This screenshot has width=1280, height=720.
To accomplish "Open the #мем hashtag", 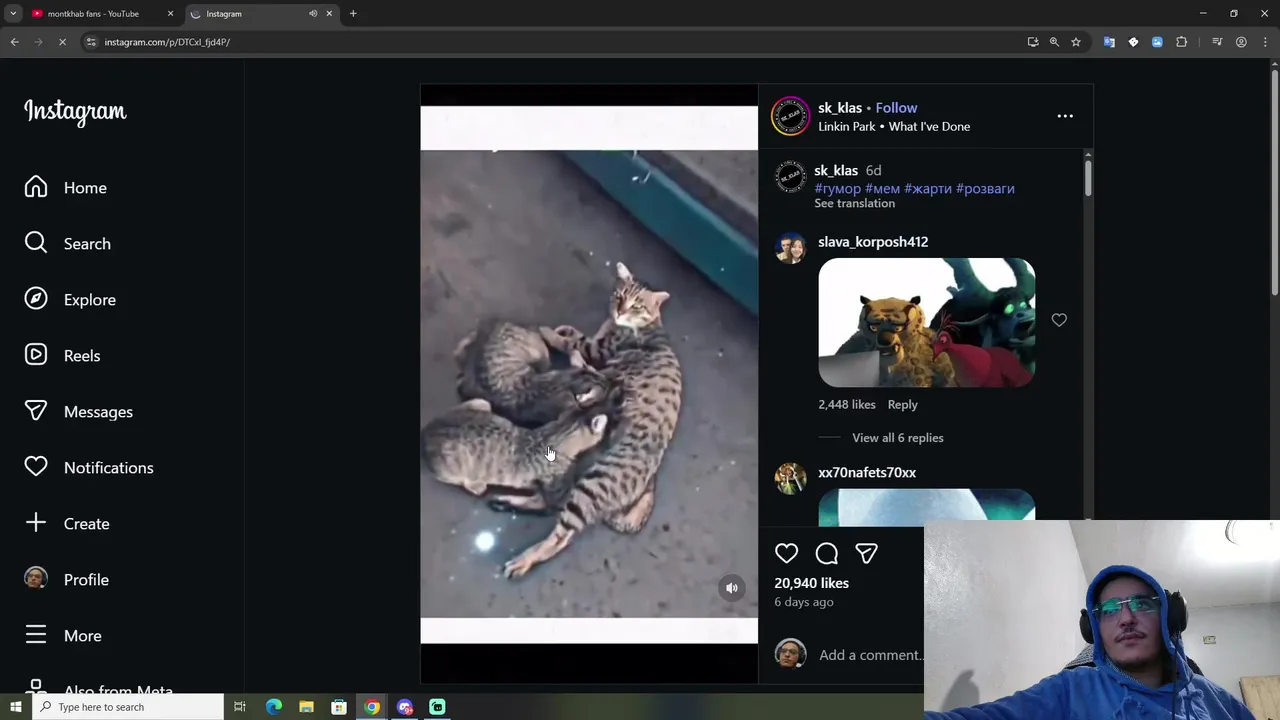I will pyautogui.click(x=882, y=189).
